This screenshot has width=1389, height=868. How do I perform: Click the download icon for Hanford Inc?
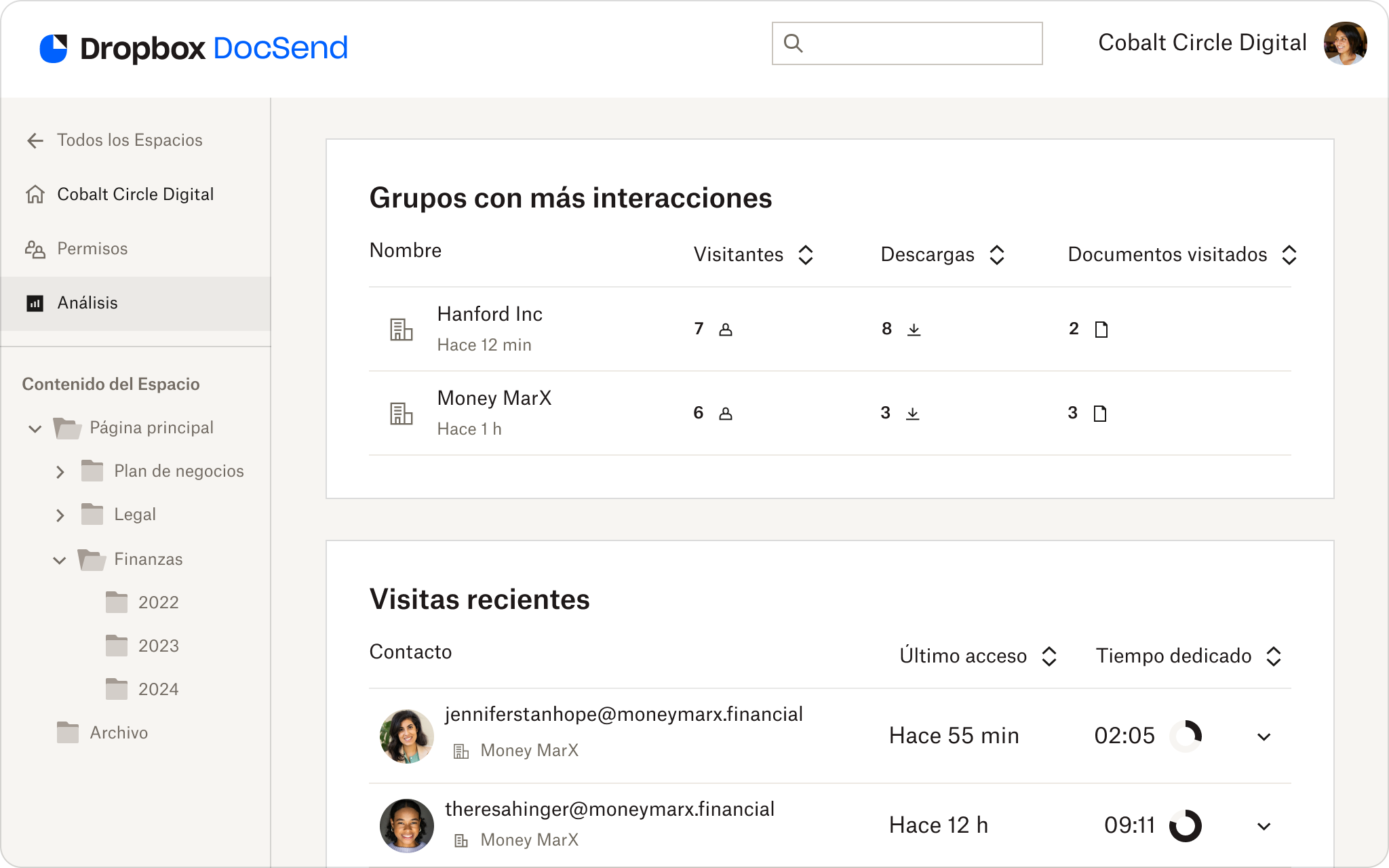913,328
